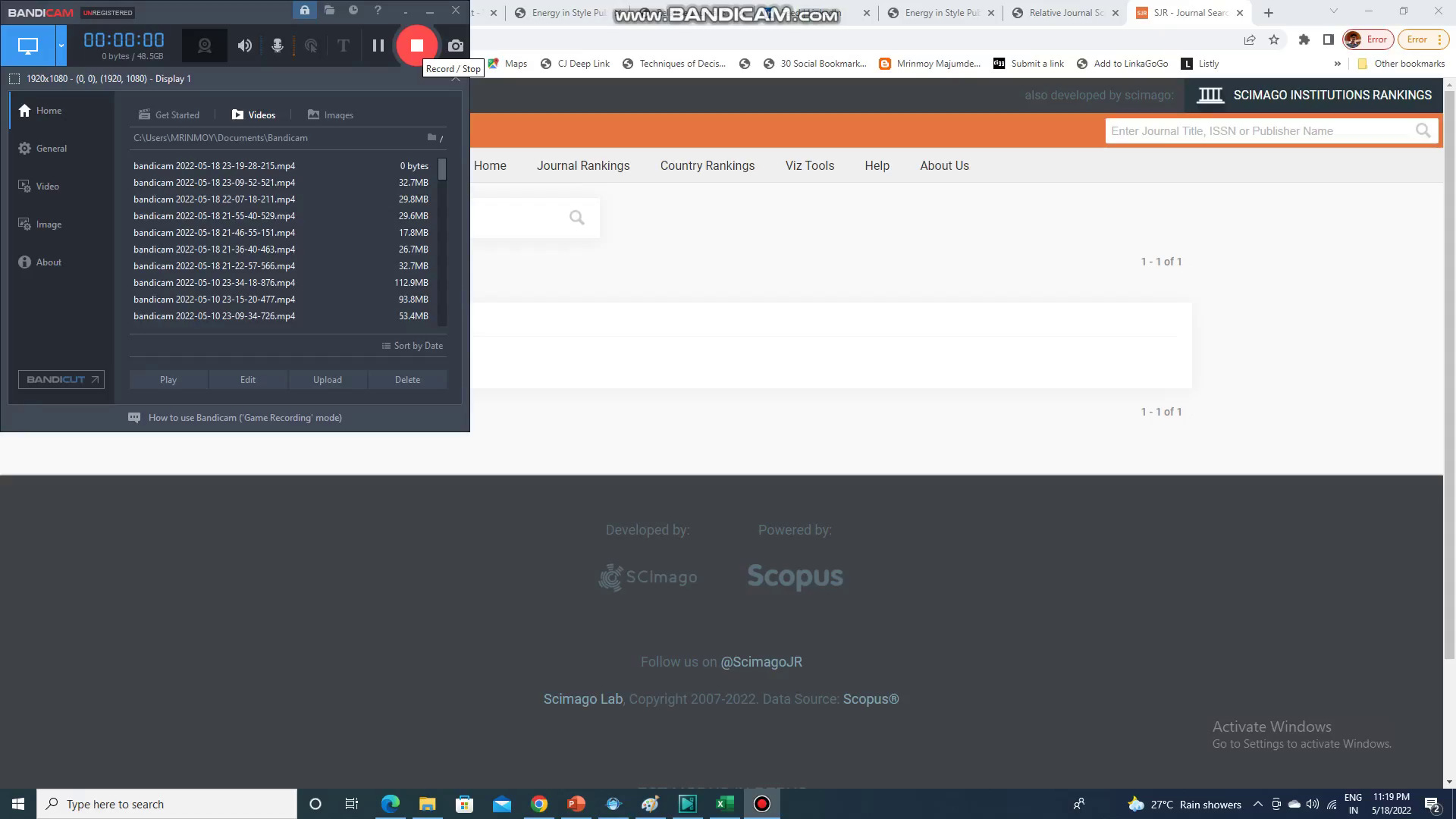
Task: Open Scimago Lab footer link
Action: [582, 699]
